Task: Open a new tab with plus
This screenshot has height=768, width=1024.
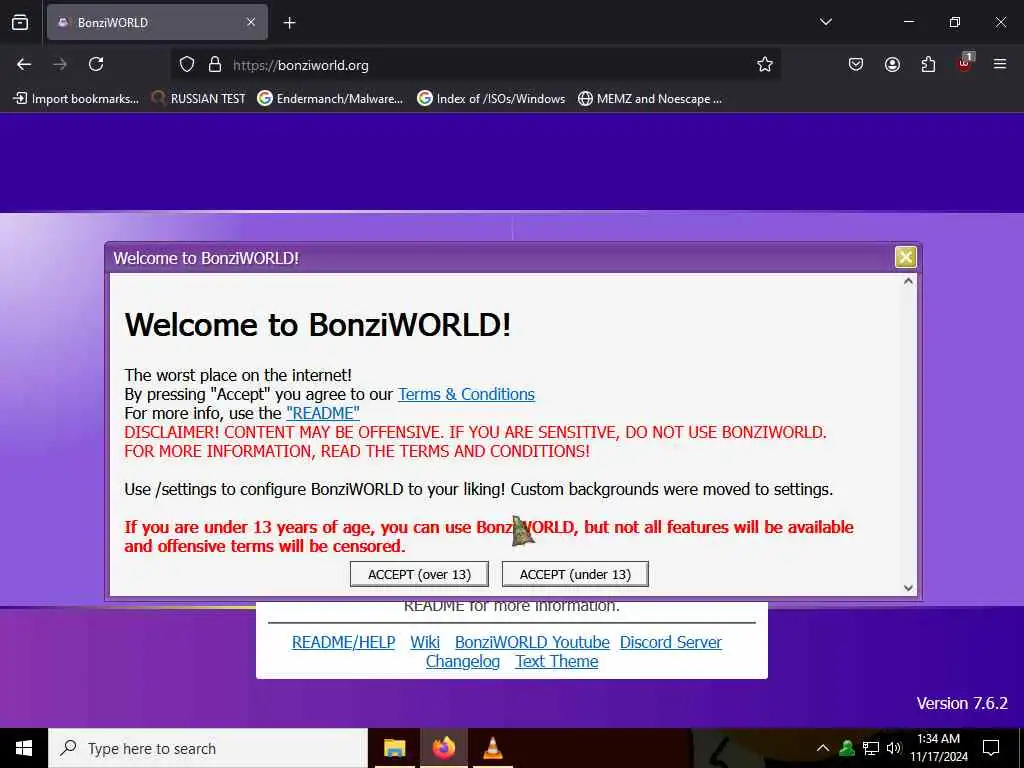Action: tap(289, 23)
